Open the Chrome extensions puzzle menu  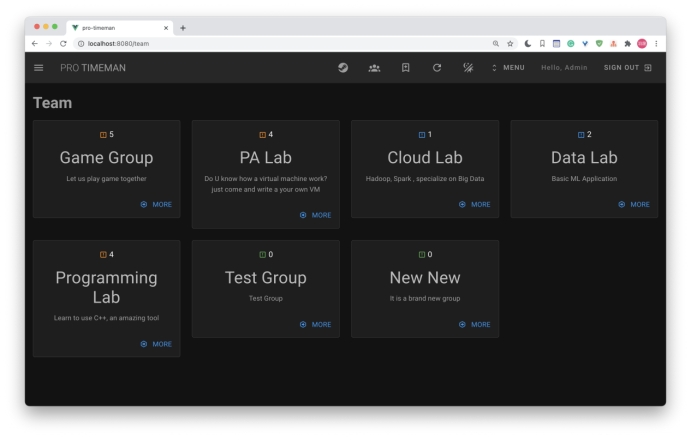point(628,43)
